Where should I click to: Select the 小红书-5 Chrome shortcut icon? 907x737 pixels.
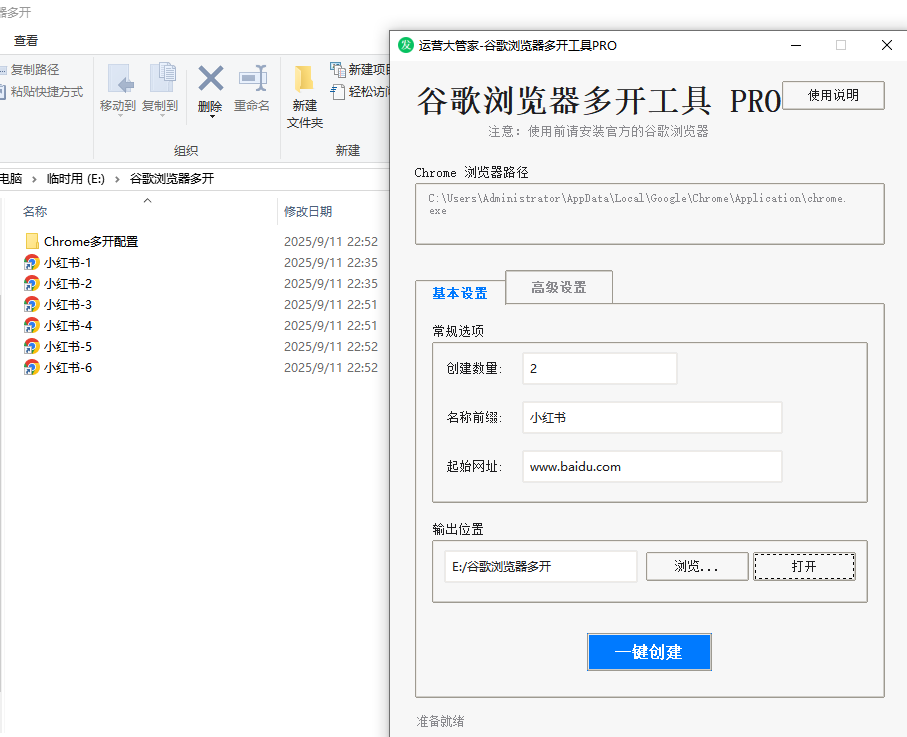pos(31,347)
